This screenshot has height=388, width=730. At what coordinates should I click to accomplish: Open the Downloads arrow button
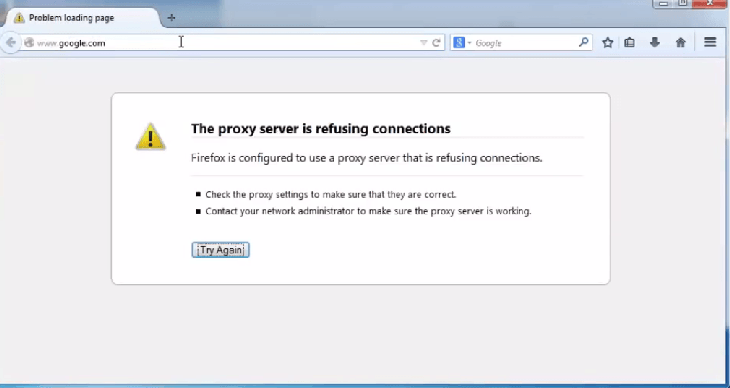655,43
